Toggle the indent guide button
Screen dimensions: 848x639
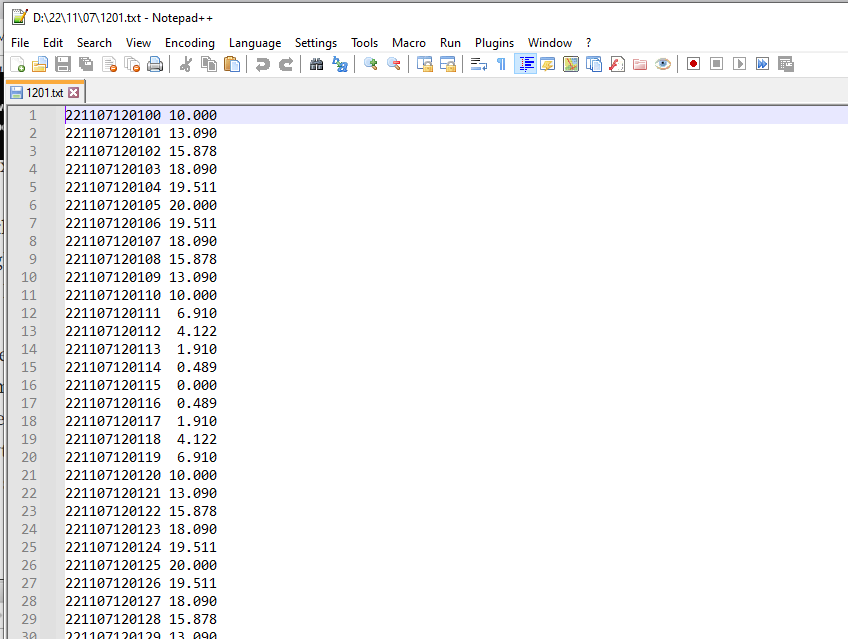tap(526, 64)
